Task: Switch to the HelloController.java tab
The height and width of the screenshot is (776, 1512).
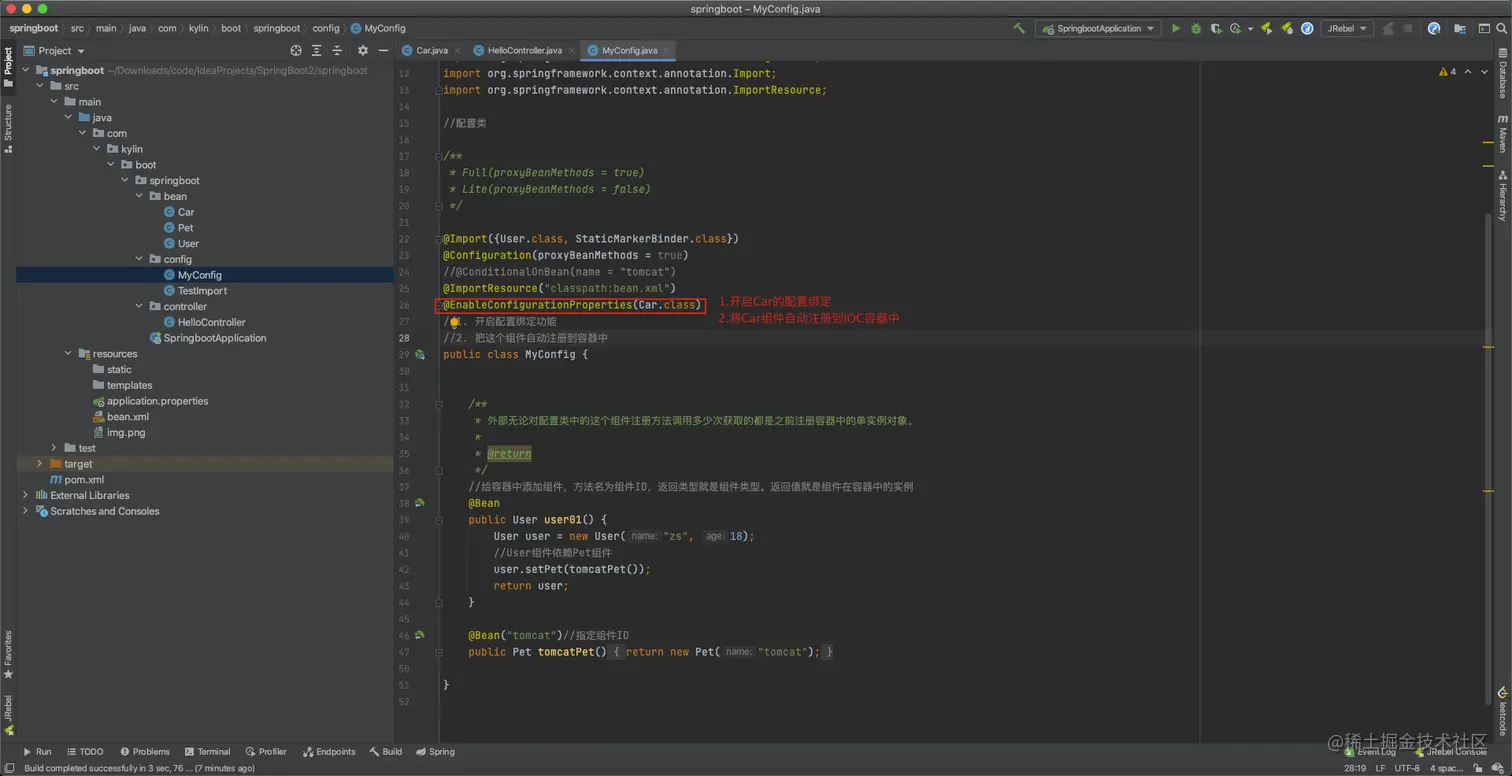Action: pyautogui.click(x=524, y=50)
